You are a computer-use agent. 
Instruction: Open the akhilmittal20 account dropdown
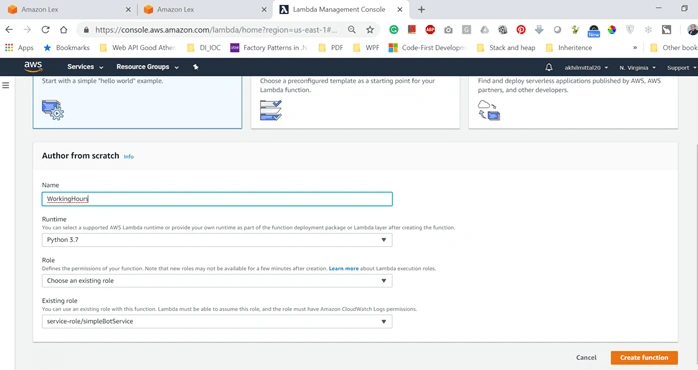[586, 68]
